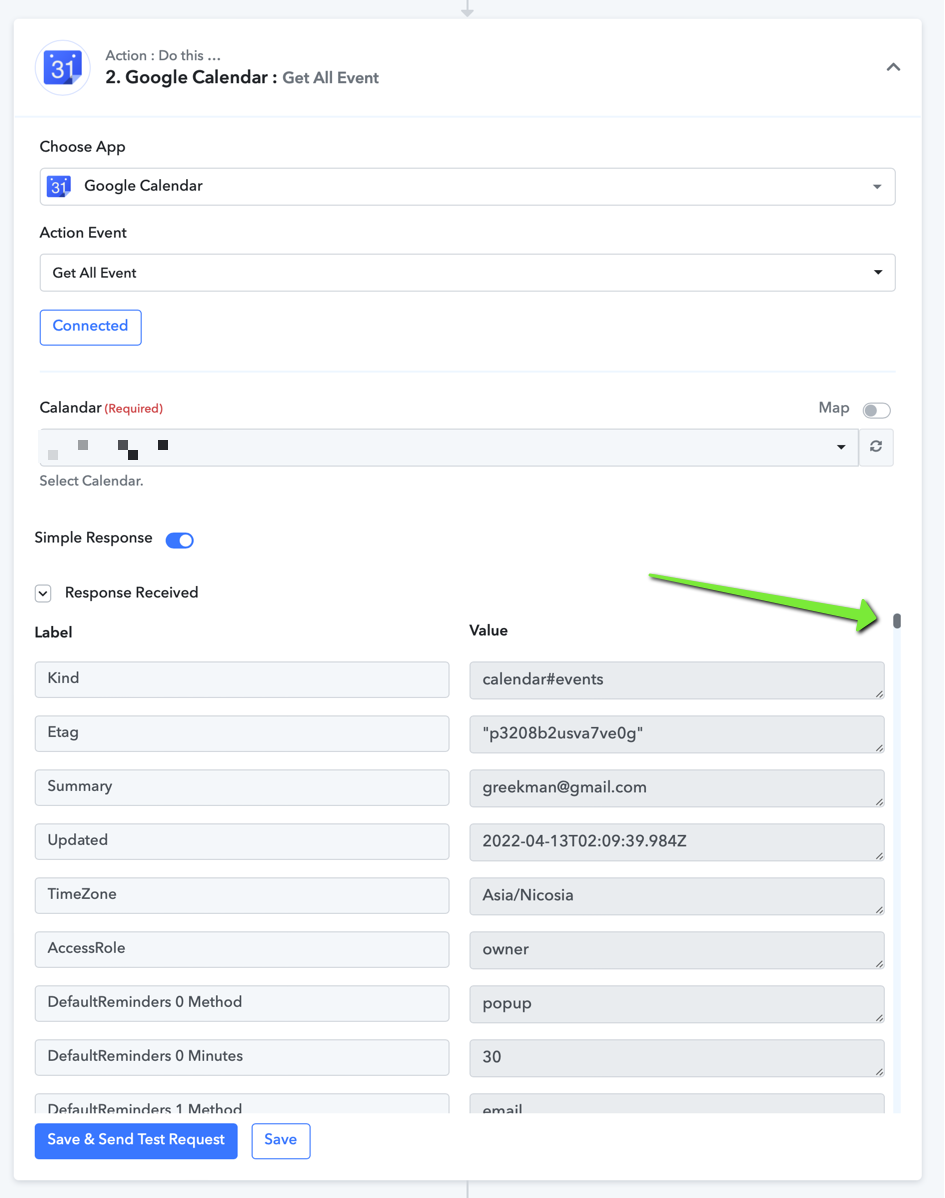Click the TimeZone label field
The image size is (945, 1198).
pos(241,895)
